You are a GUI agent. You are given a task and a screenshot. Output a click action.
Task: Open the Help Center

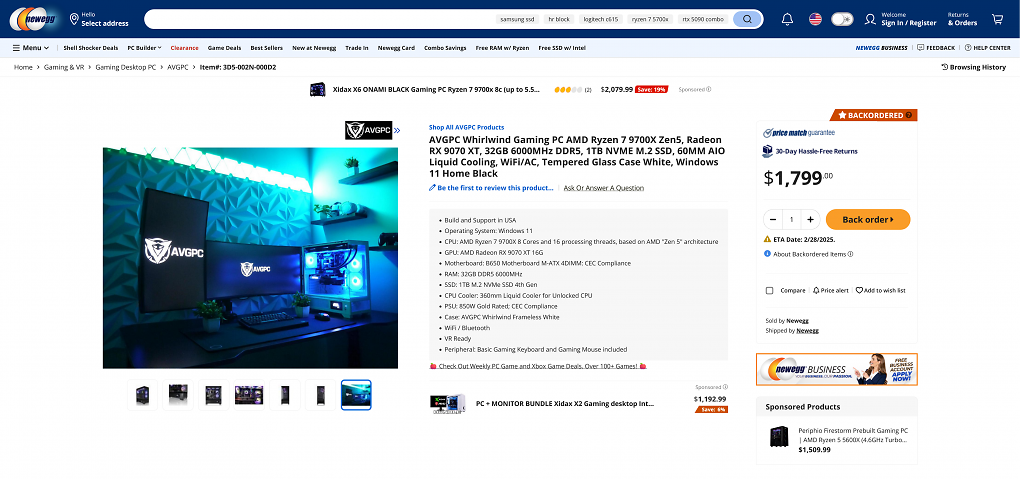click(987, 48)
